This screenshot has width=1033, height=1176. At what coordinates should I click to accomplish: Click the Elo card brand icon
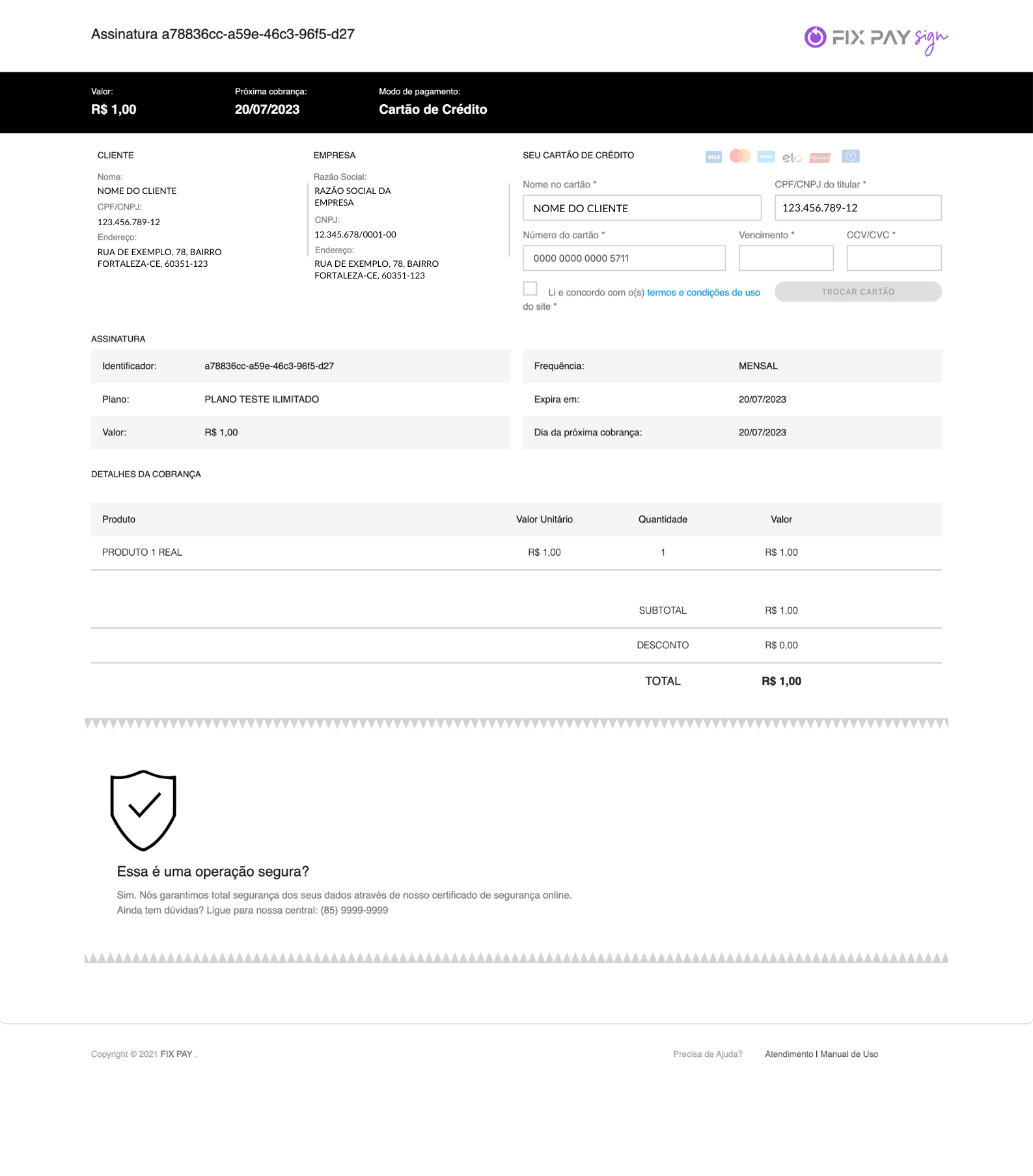click(792, 157)
